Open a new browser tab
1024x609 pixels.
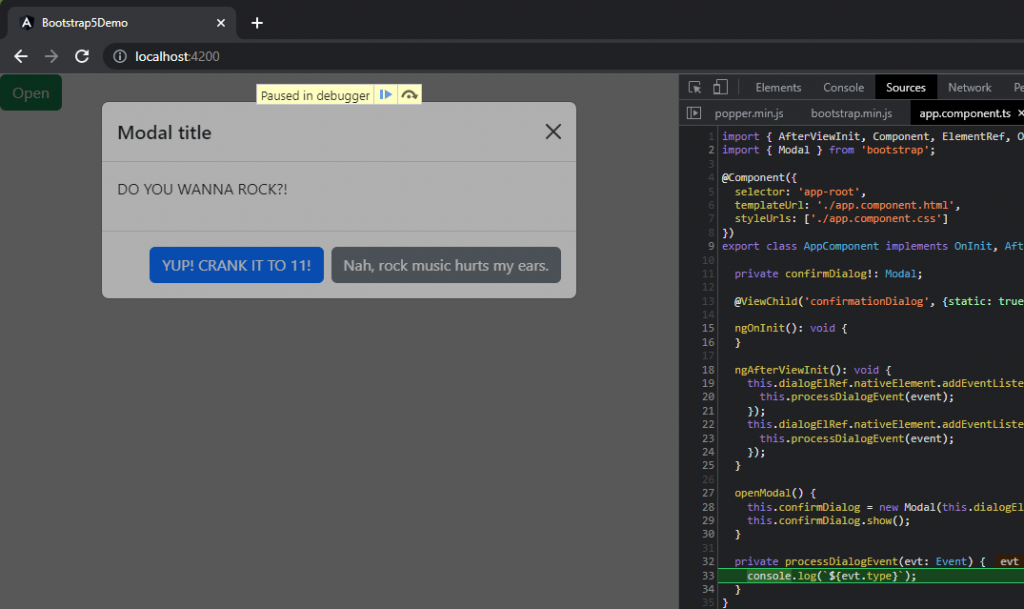257,22
